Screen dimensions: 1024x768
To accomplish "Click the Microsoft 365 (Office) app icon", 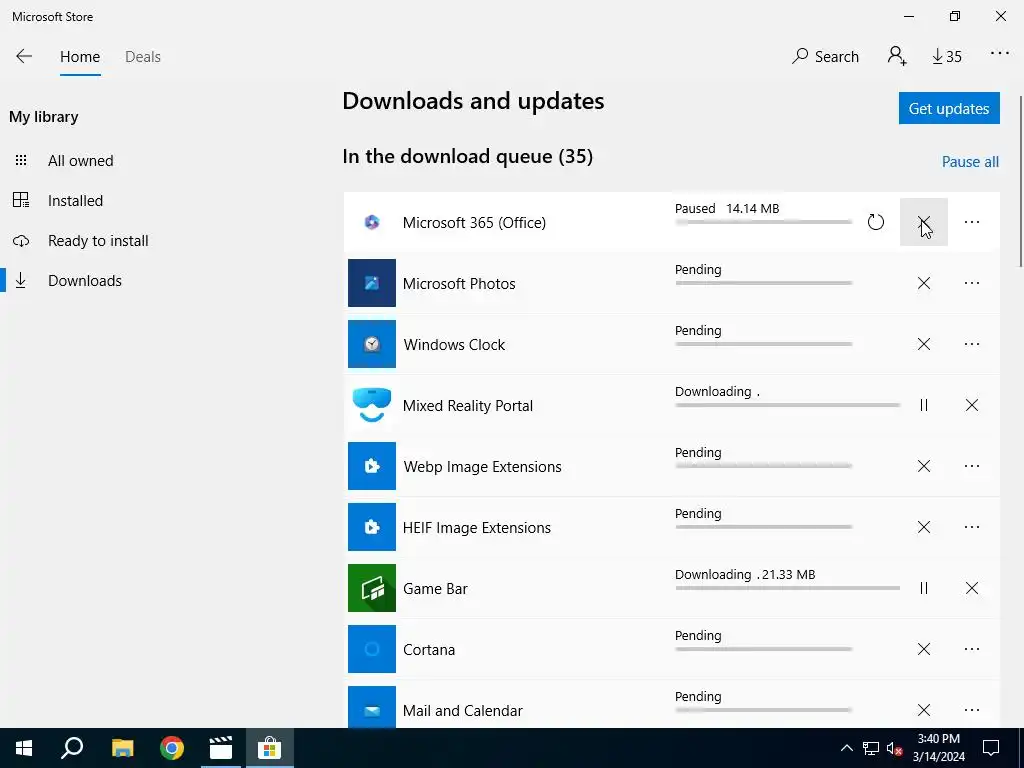I will 372,222.
